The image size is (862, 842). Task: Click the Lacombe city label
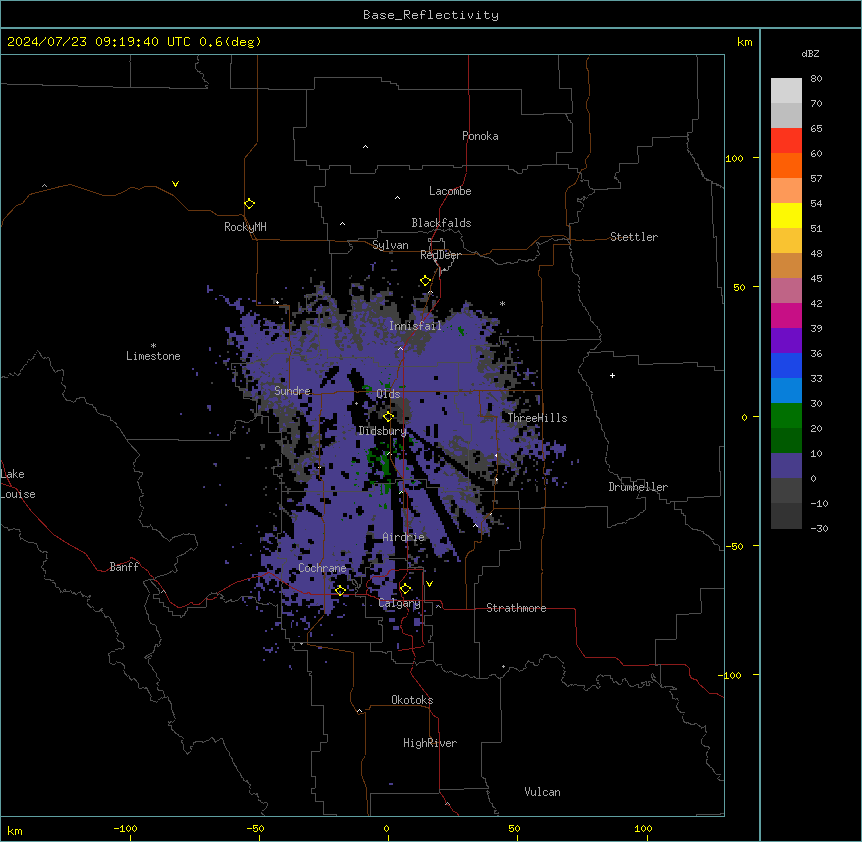click(450, 191)
